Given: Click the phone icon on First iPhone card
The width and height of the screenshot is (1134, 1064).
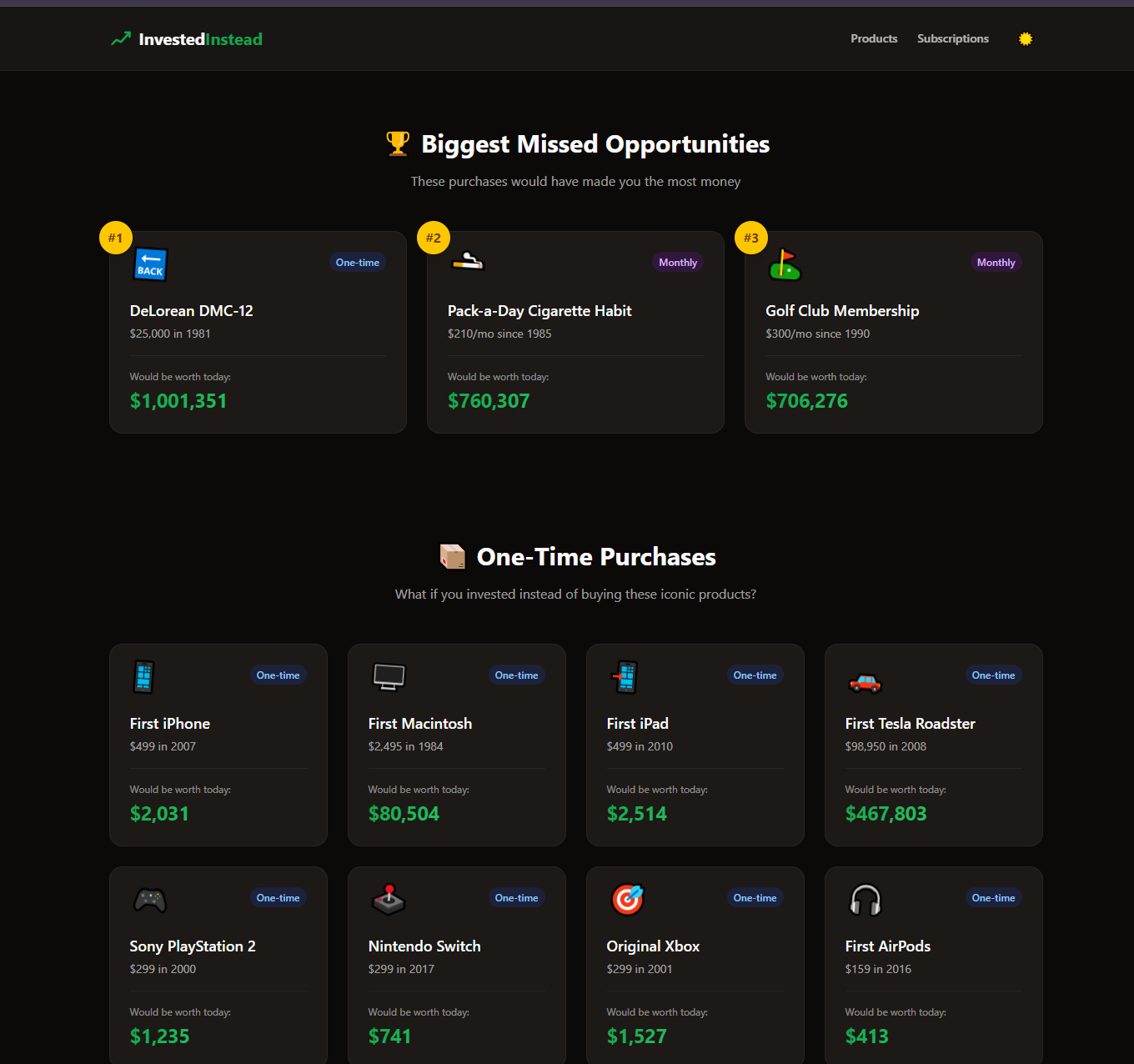Looking at the screenshot, I should (x=143, y=676).
